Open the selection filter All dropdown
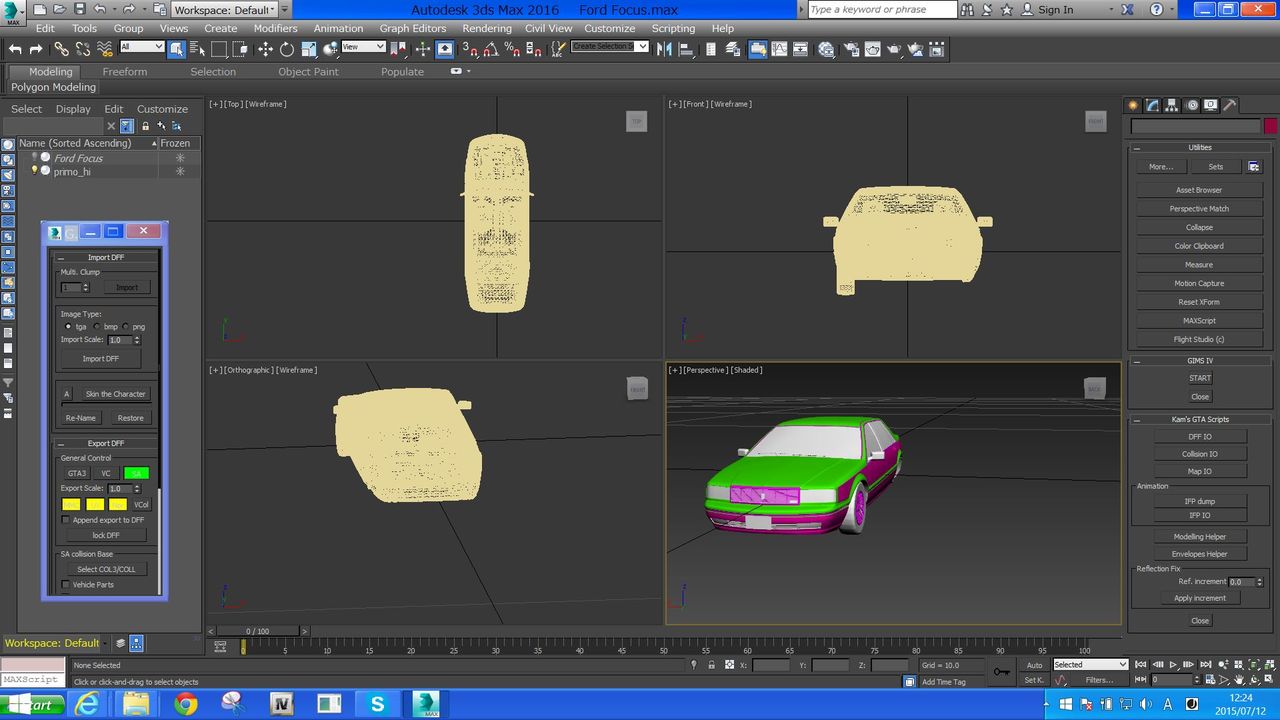This screenshot has width=1280, height=720. 142,47
